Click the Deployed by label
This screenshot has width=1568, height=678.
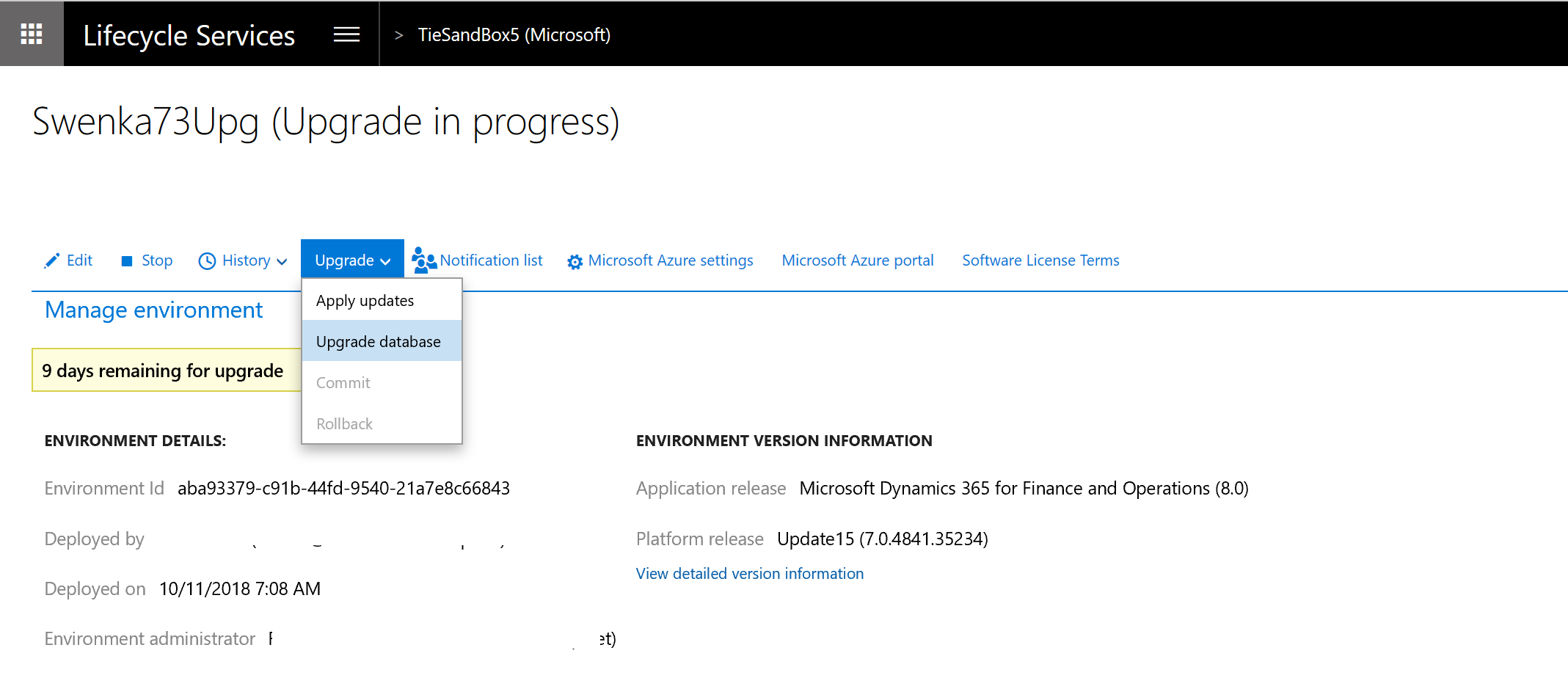point(94,539)
